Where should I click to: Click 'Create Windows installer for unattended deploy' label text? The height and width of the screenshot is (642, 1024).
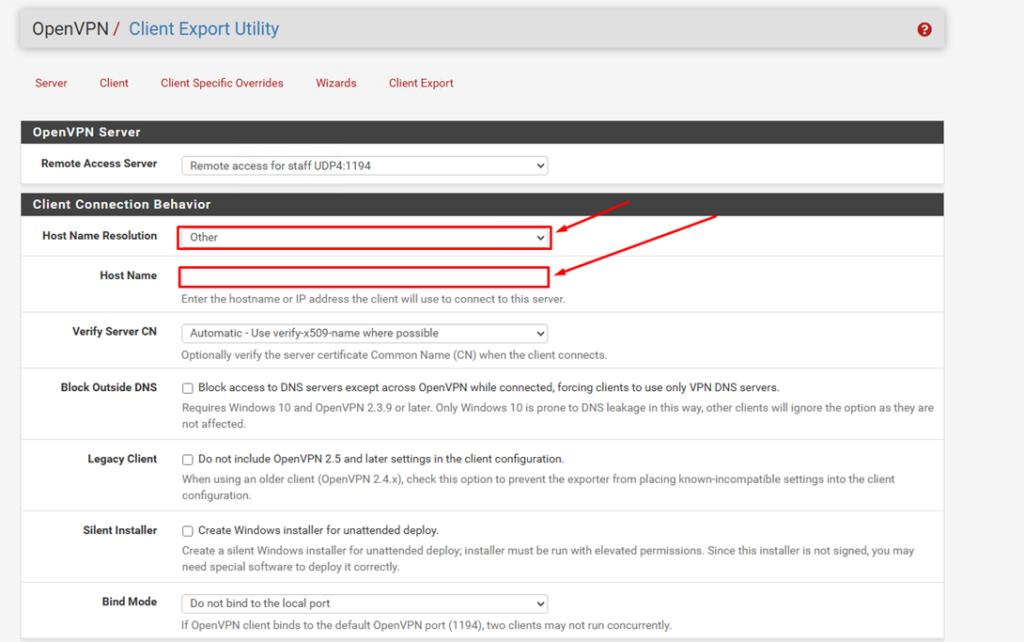tap(318, 531)
